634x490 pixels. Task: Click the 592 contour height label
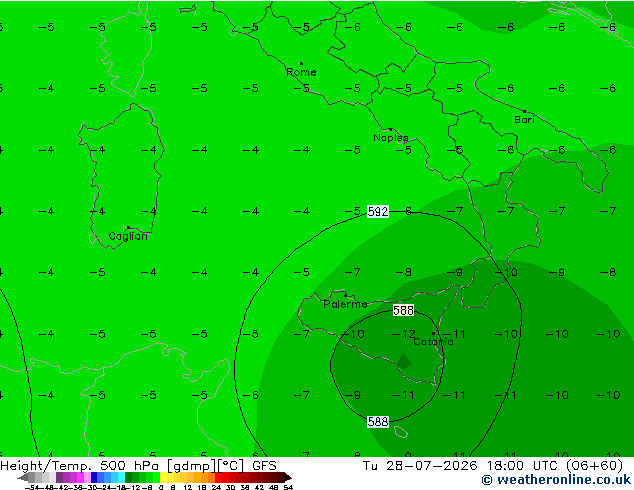pyautogui.click(x=378, y=211)
